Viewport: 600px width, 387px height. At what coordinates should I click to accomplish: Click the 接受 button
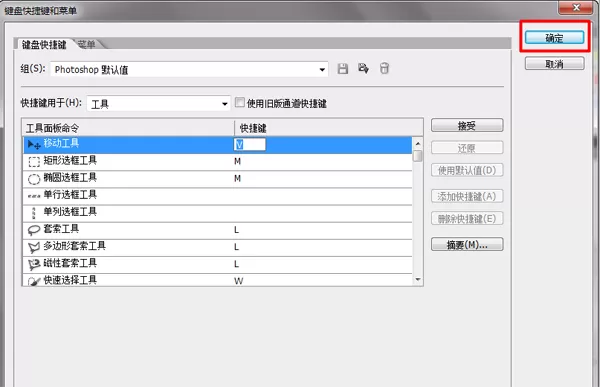tap(467, 125)
